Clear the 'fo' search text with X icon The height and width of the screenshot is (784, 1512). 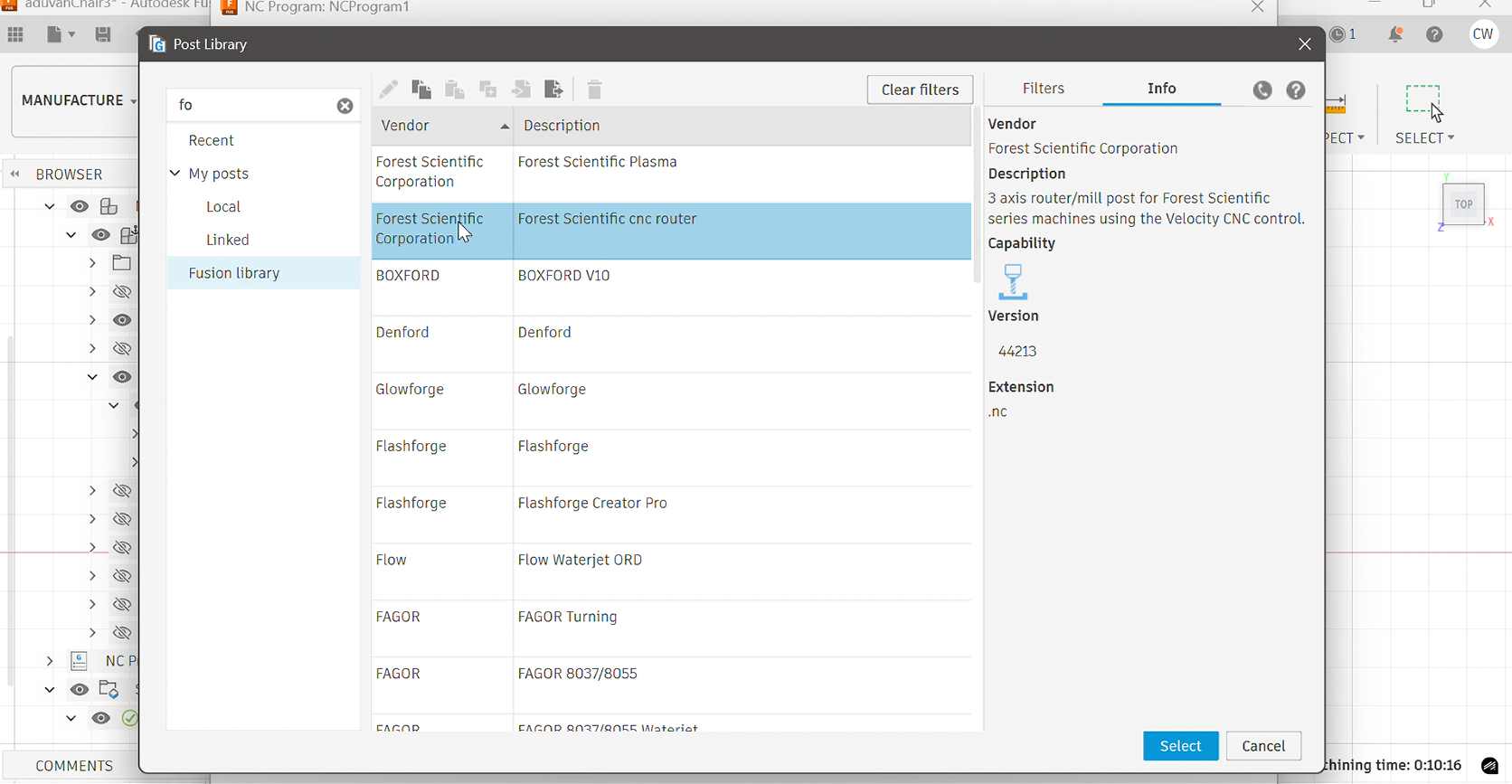click(345, 106)
